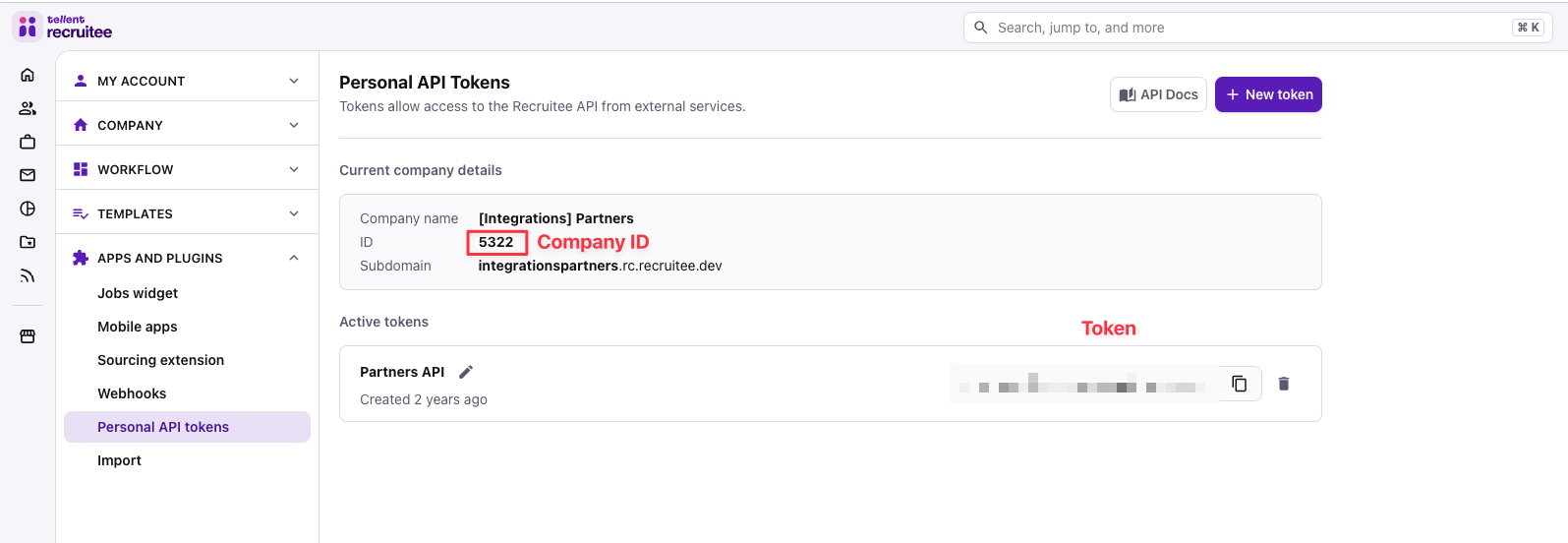
Task: Click the MY ACCOUNT section label
Action: [141, 81]
